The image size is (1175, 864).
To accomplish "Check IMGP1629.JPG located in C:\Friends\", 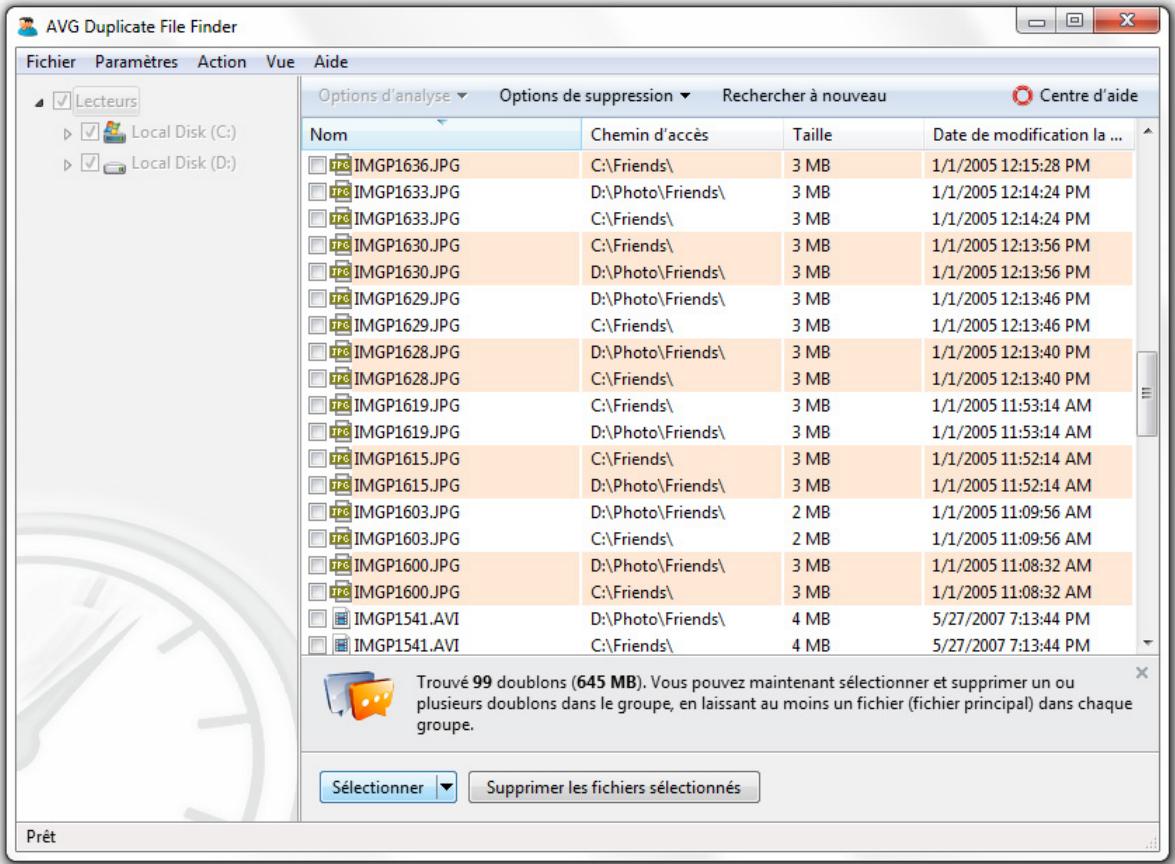I will (317, 325).
